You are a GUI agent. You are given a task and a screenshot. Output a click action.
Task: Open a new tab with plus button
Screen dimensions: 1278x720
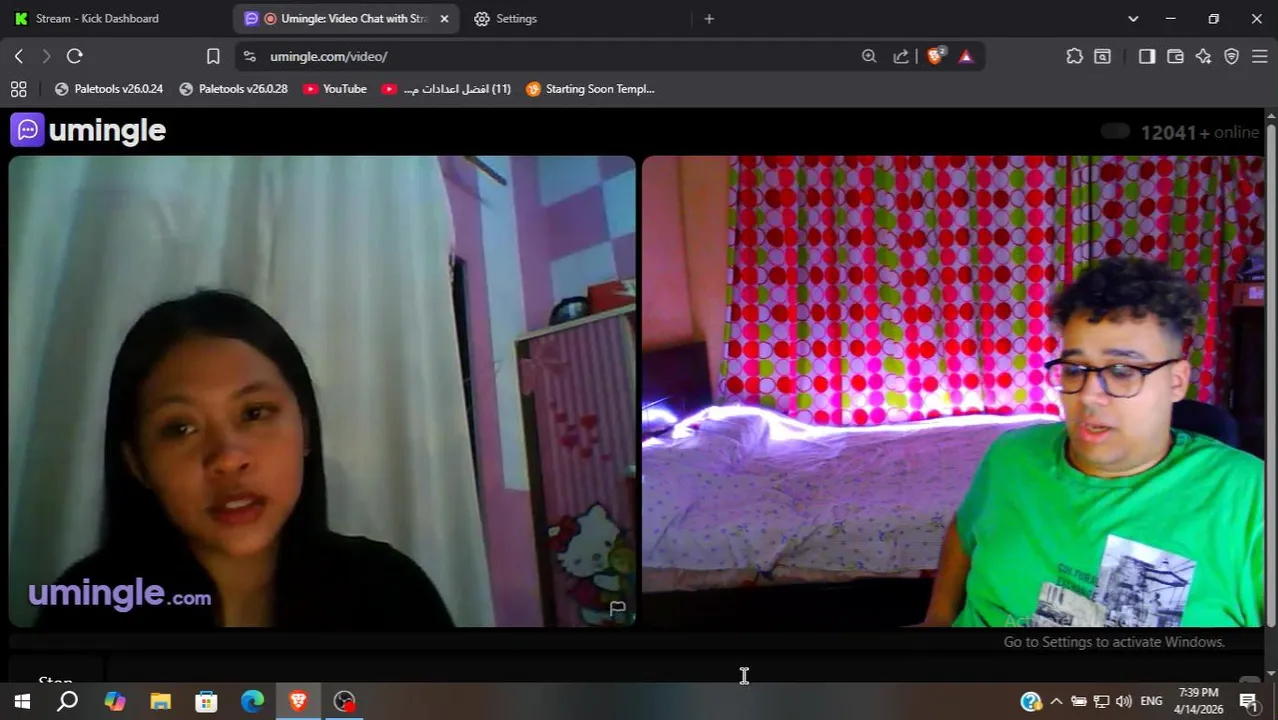point(709,19)
